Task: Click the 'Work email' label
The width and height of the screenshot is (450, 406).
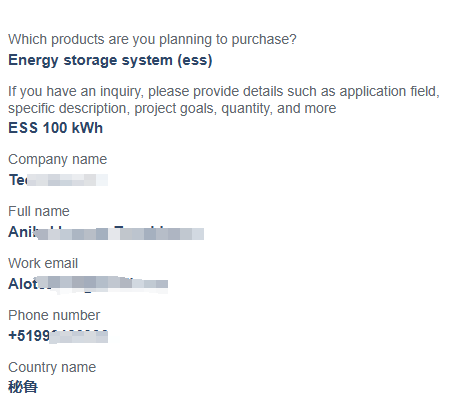Action: pyautogui.click(x=43, y=263)
